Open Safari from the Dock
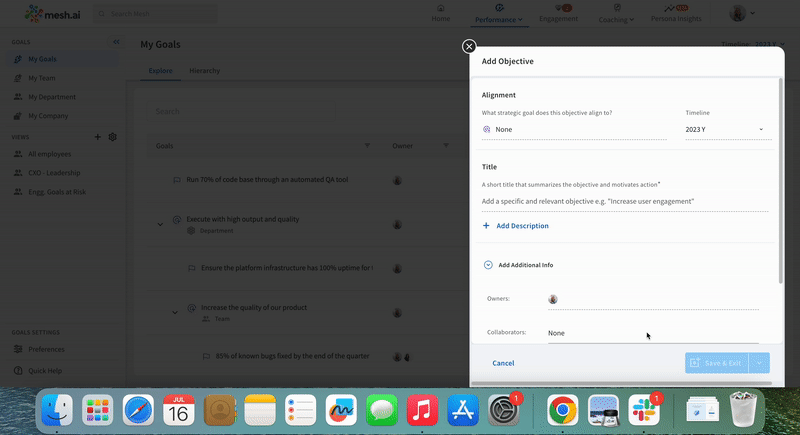Viewport: 800px width, 435px height. tap(138, 410)
